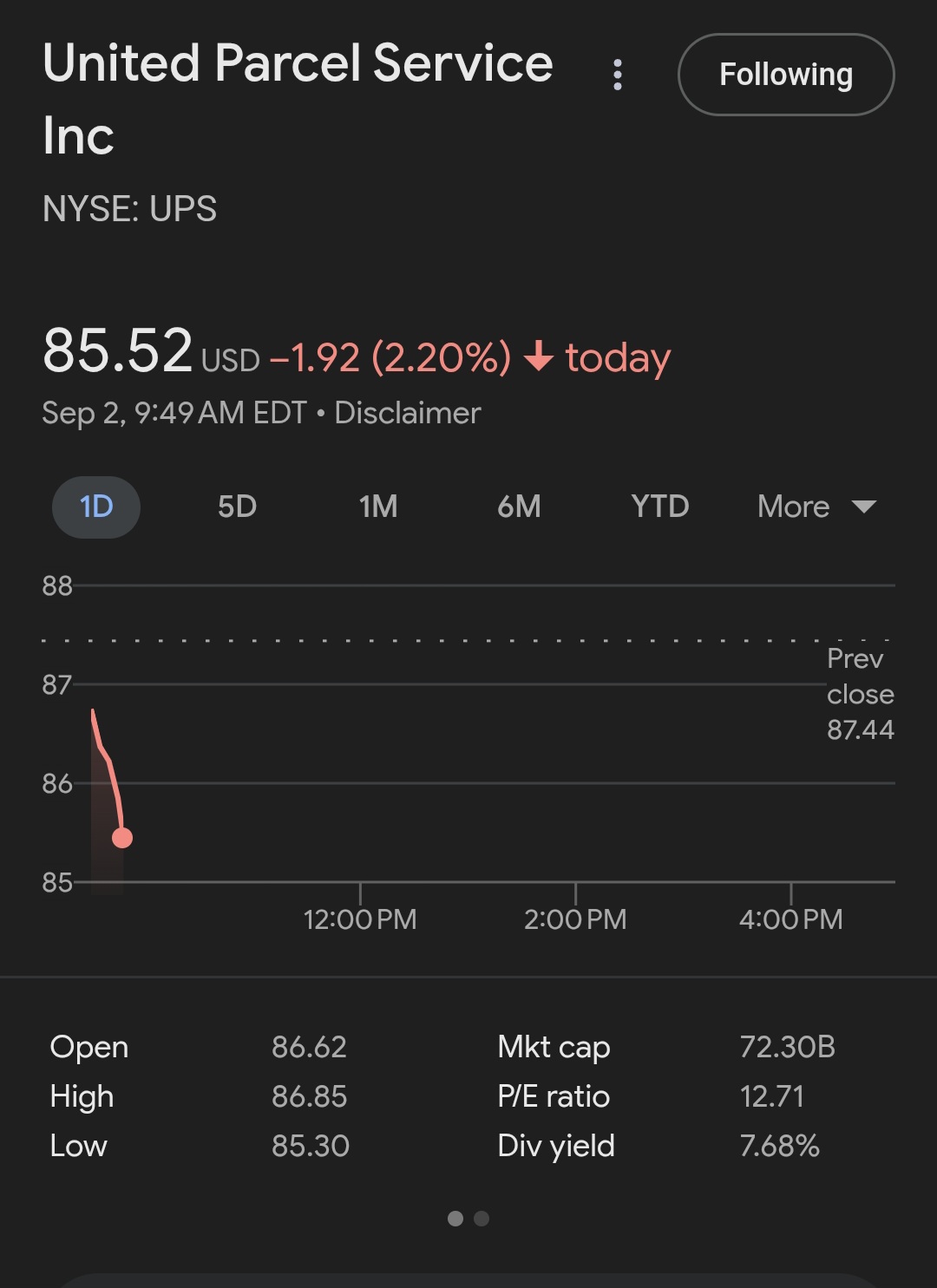Tap the 12:00 PM time axis marker
The image size is (937, 1288).
tap(360, 919)
